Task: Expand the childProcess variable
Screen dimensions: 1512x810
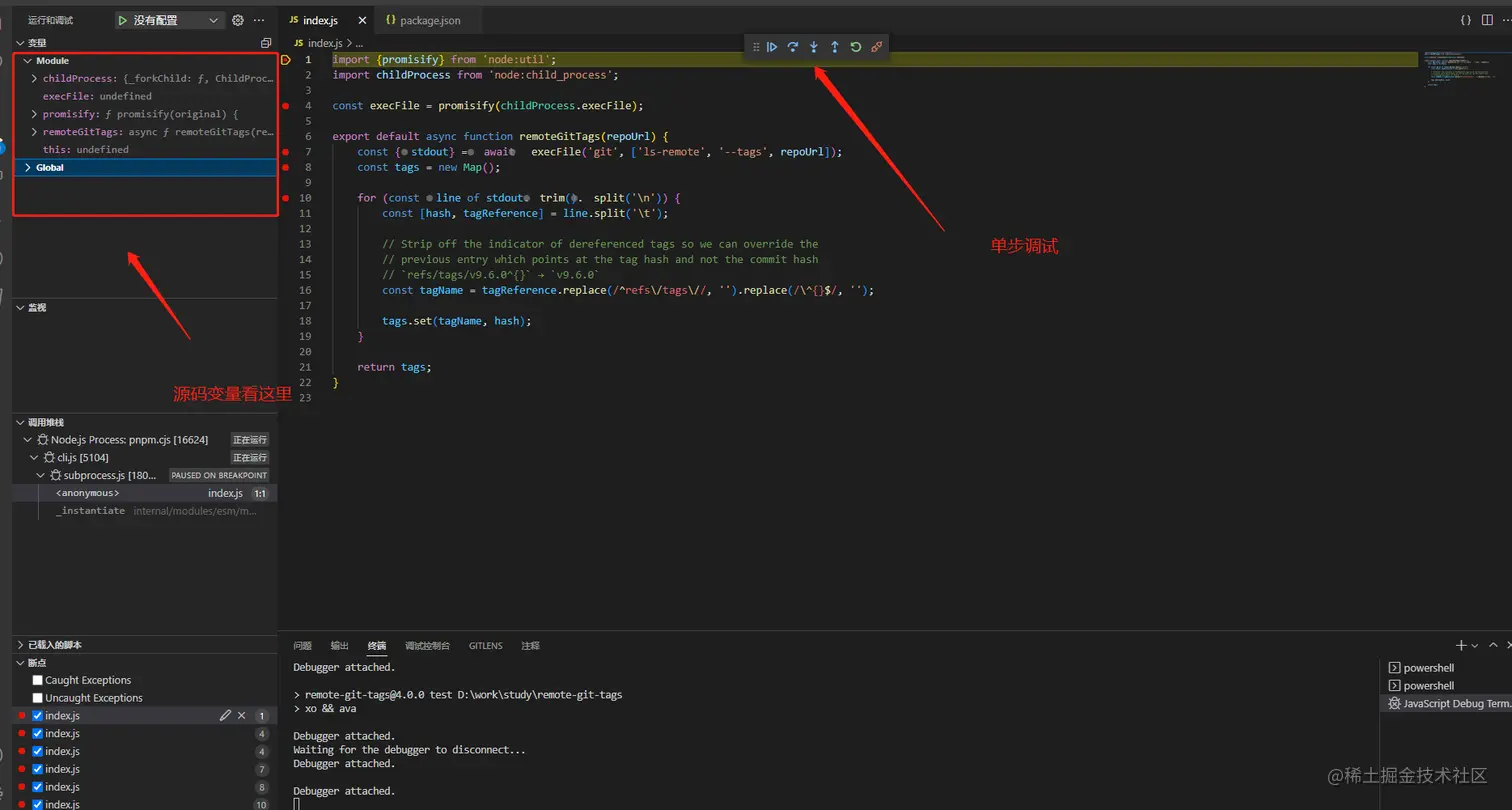Action: (x=35, y=79)
